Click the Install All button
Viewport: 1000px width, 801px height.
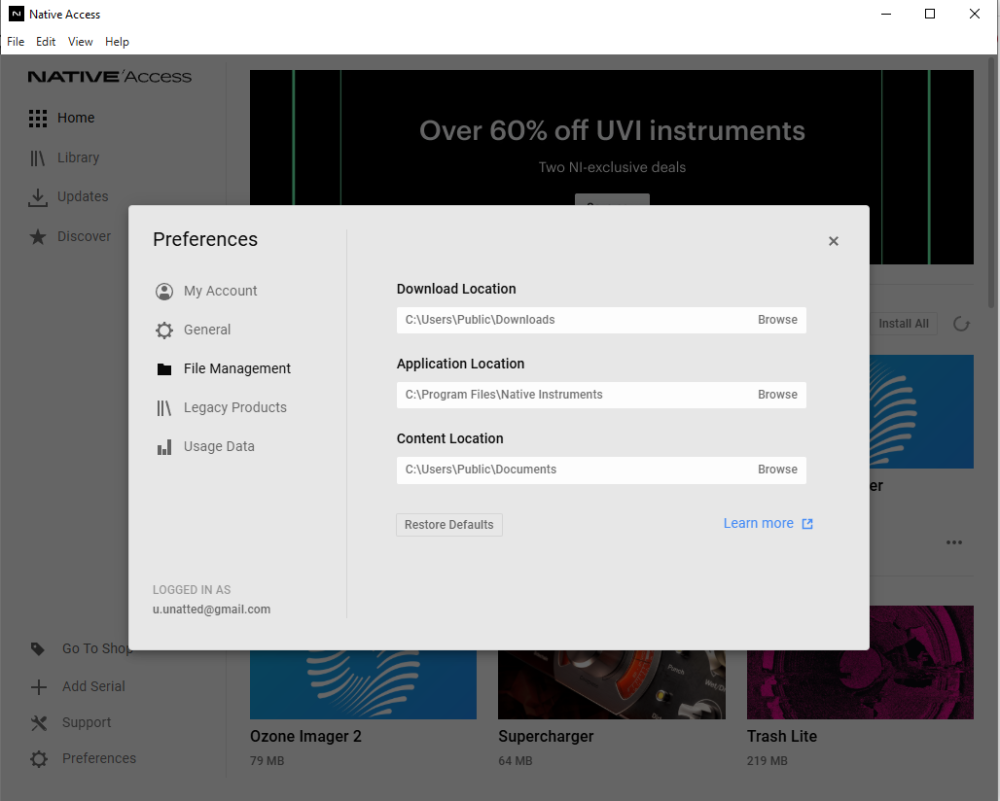tap(903, 324)
